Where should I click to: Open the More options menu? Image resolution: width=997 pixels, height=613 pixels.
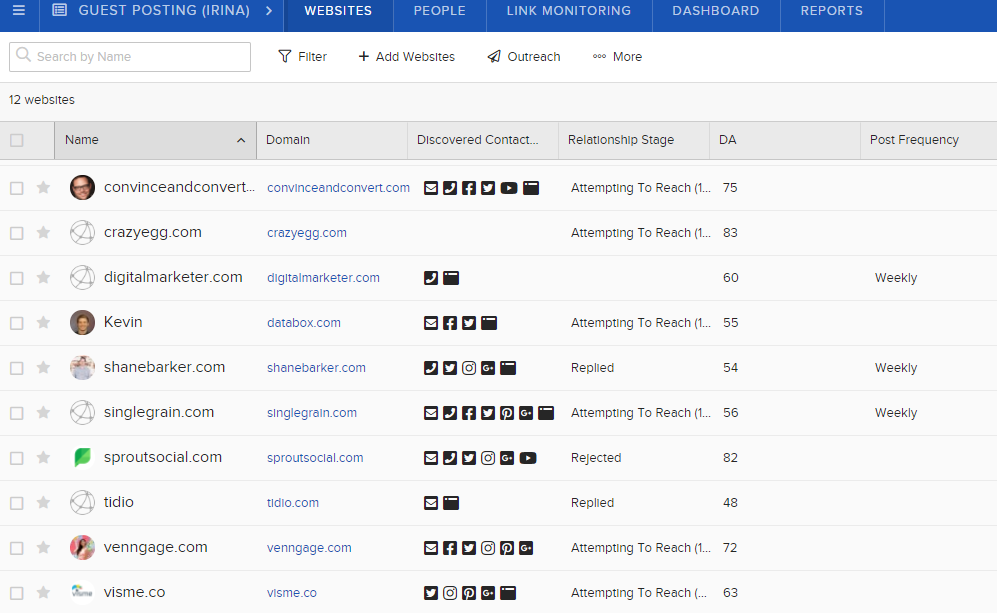[x=617, y=57]
